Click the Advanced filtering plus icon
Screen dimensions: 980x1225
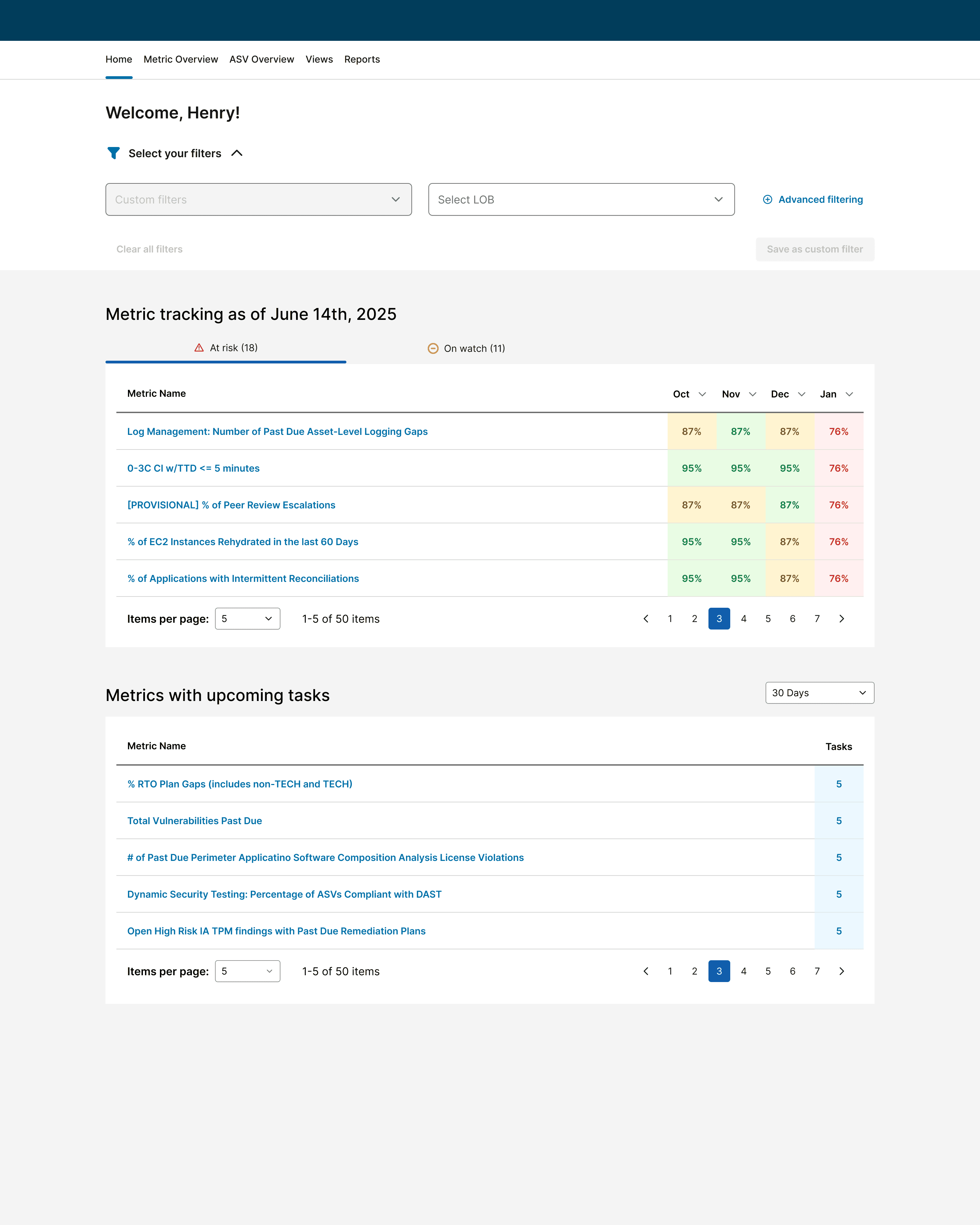[x=768, y=199]
